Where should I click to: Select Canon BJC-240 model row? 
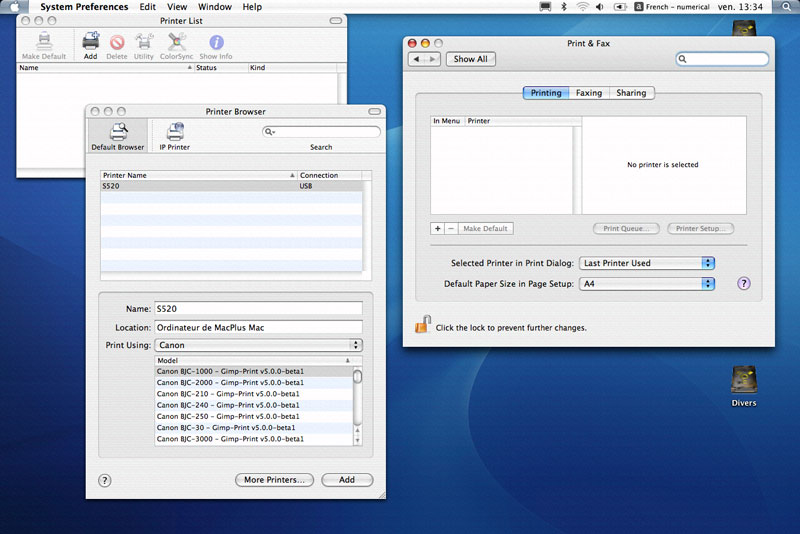pos(254,405)
